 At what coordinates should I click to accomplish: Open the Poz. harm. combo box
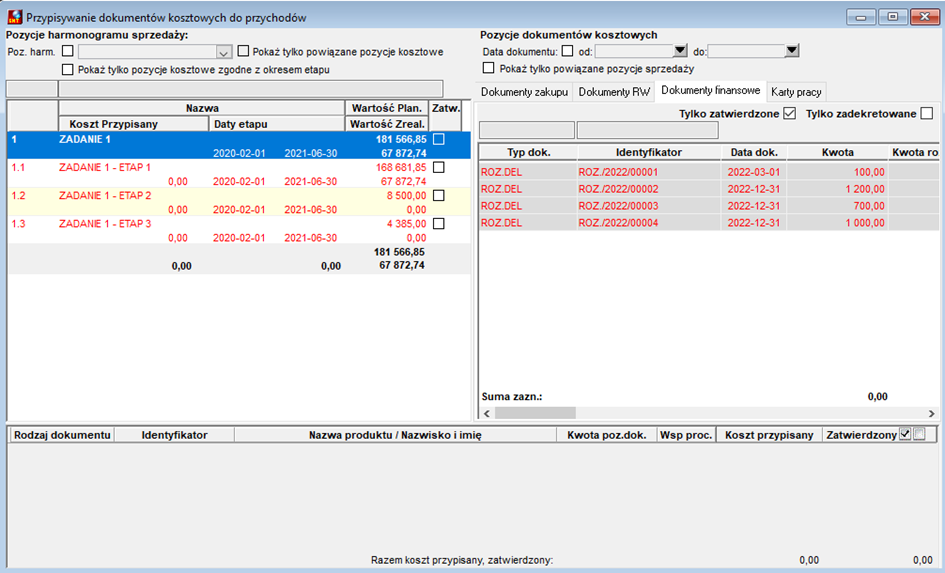click(224, 52)
